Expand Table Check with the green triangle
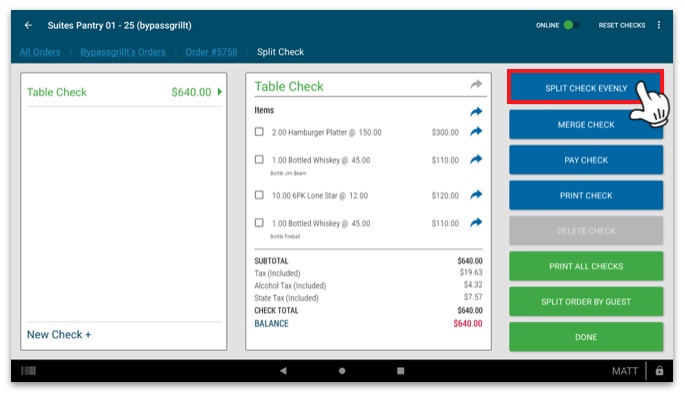Image resolution: width=685 pixels, height=393 pixels. 220,92
